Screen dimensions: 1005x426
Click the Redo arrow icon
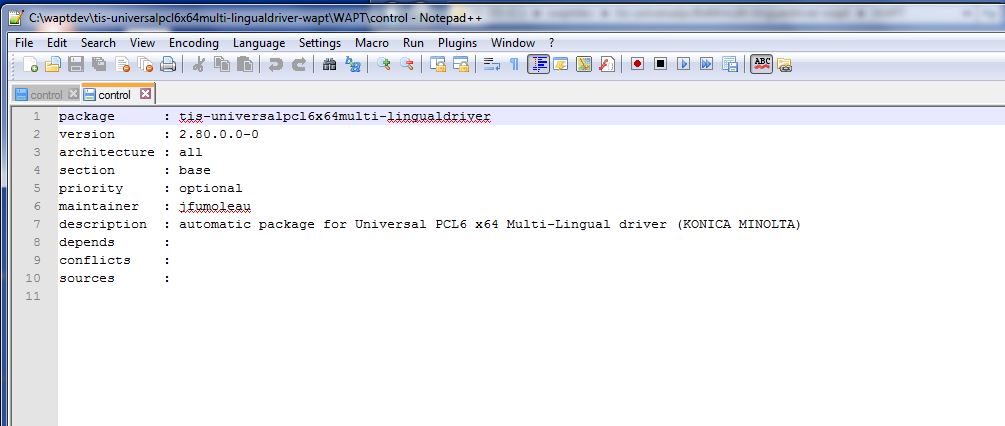tap(299, 64)
